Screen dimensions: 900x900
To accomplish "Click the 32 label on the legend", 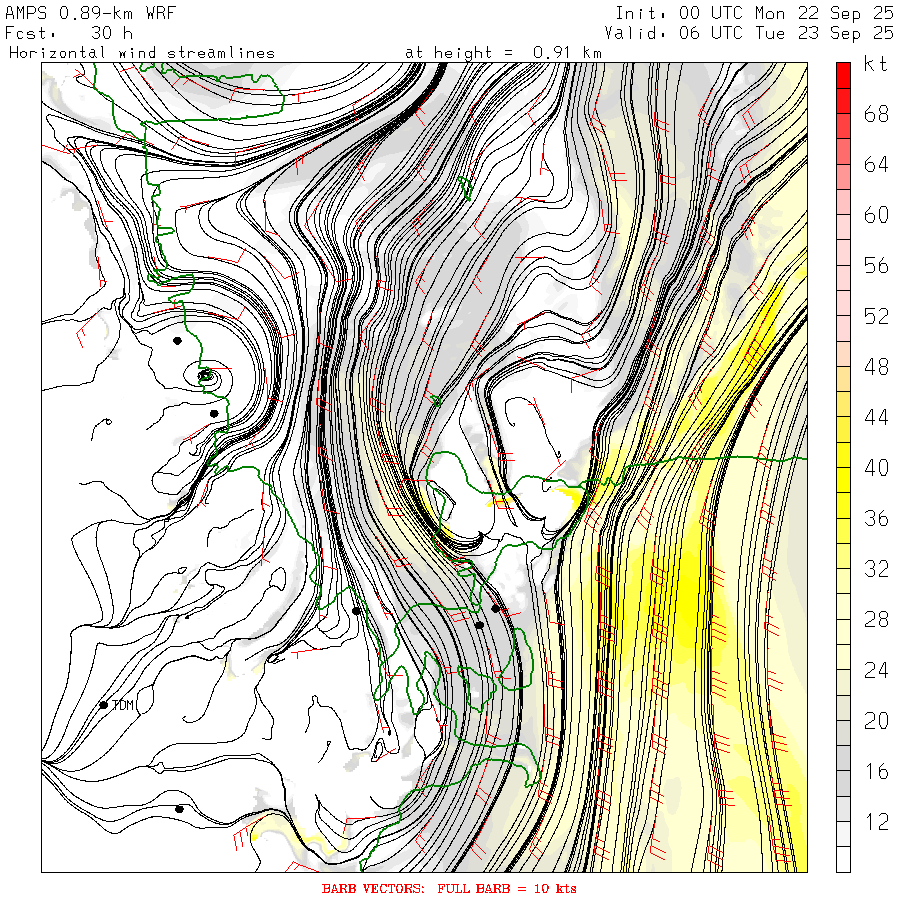I will [x=876, y=569].
